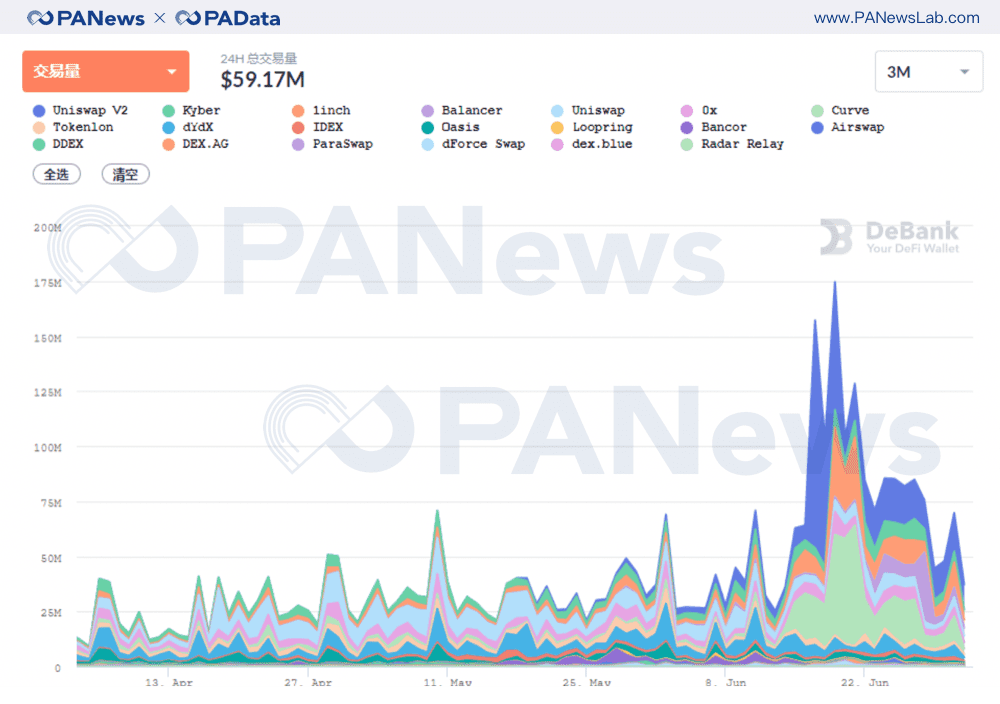Click the Airswap color swatch
Image resolution: width=1000 pixels, height=704 pixels.
[x=818, y=128]
